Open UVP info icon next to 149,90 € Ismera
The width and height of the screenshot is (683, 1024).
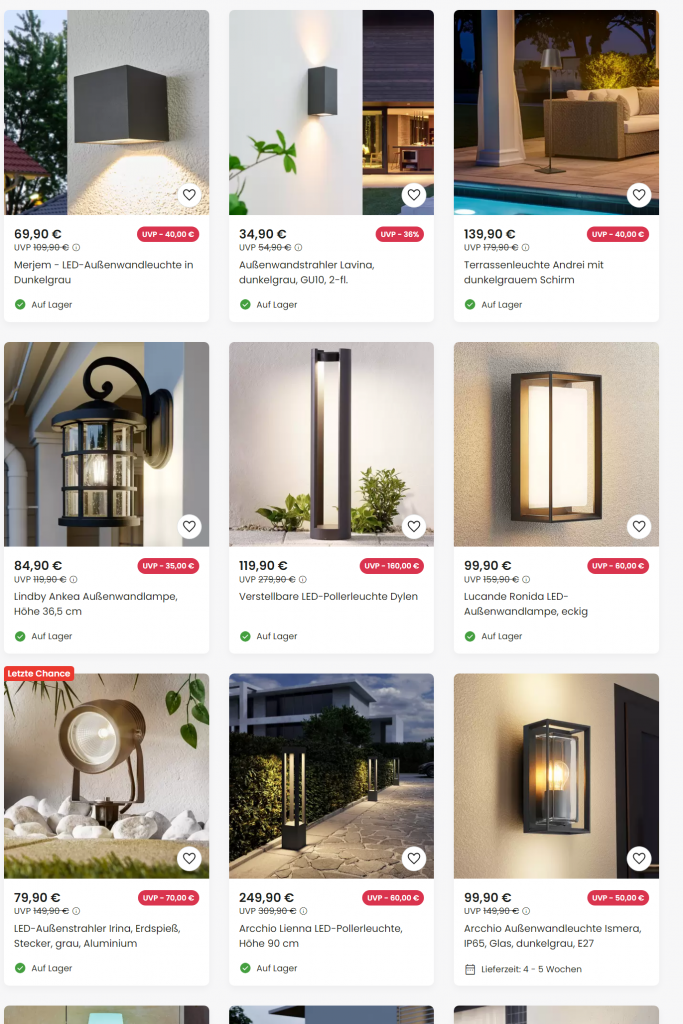(x=526, y=911)
